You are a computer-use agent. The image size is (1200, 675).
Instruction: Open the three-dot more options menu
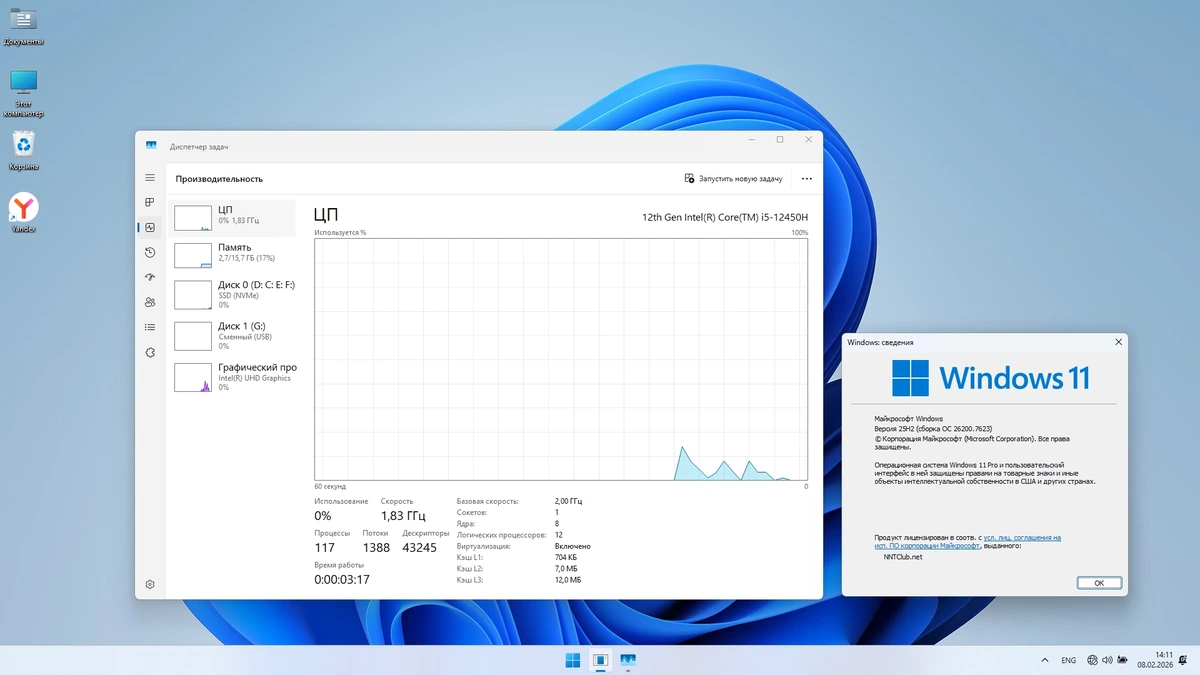(807, 179)
